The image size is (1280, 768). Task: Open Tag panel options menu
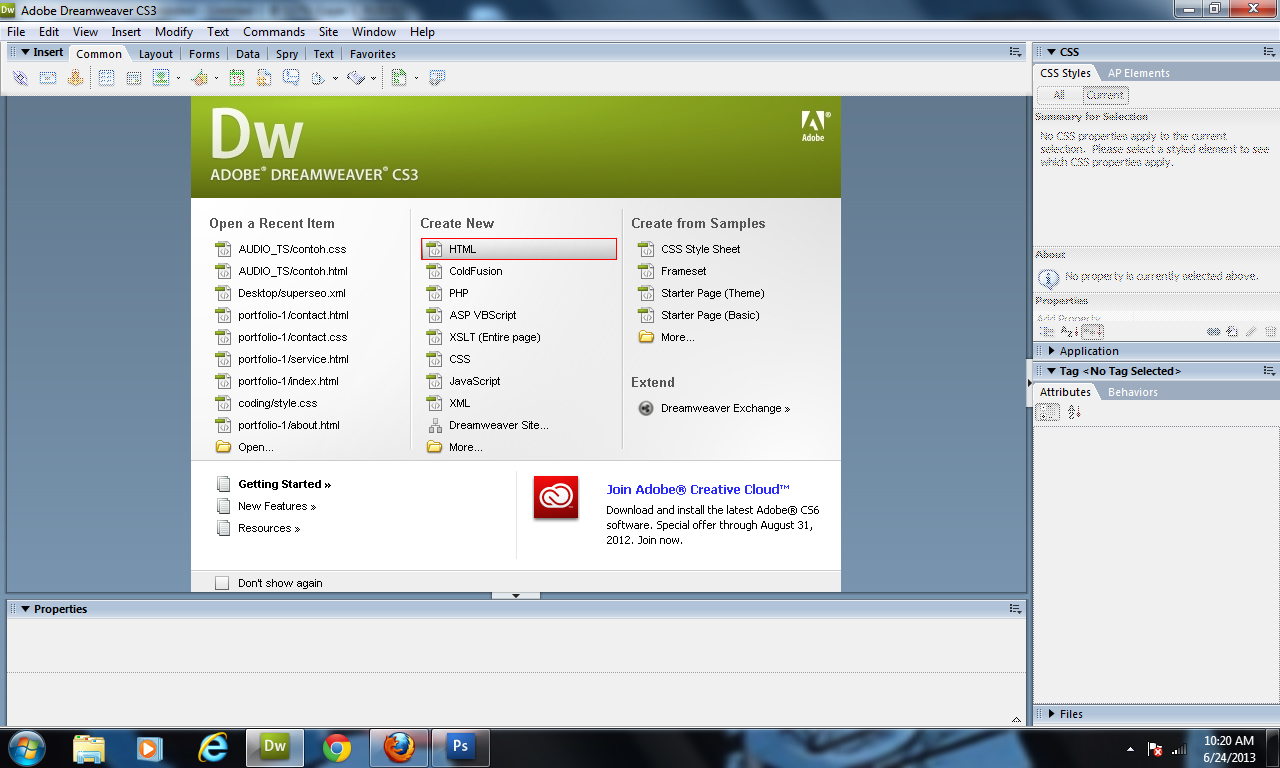click(x=1270, y=371)
